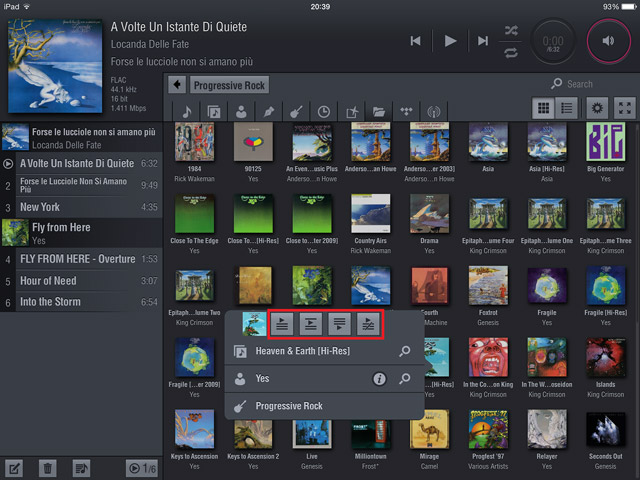Select Progressive Rock in the popup menu
The image size is (640, 480).
289,406
